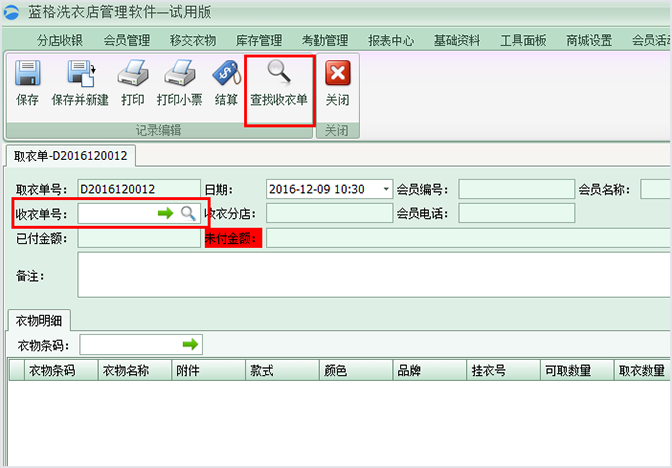The image size is (672, 468).
Task: Click green arrow in 收衣单号 field
Action: (x=165, y=213)
